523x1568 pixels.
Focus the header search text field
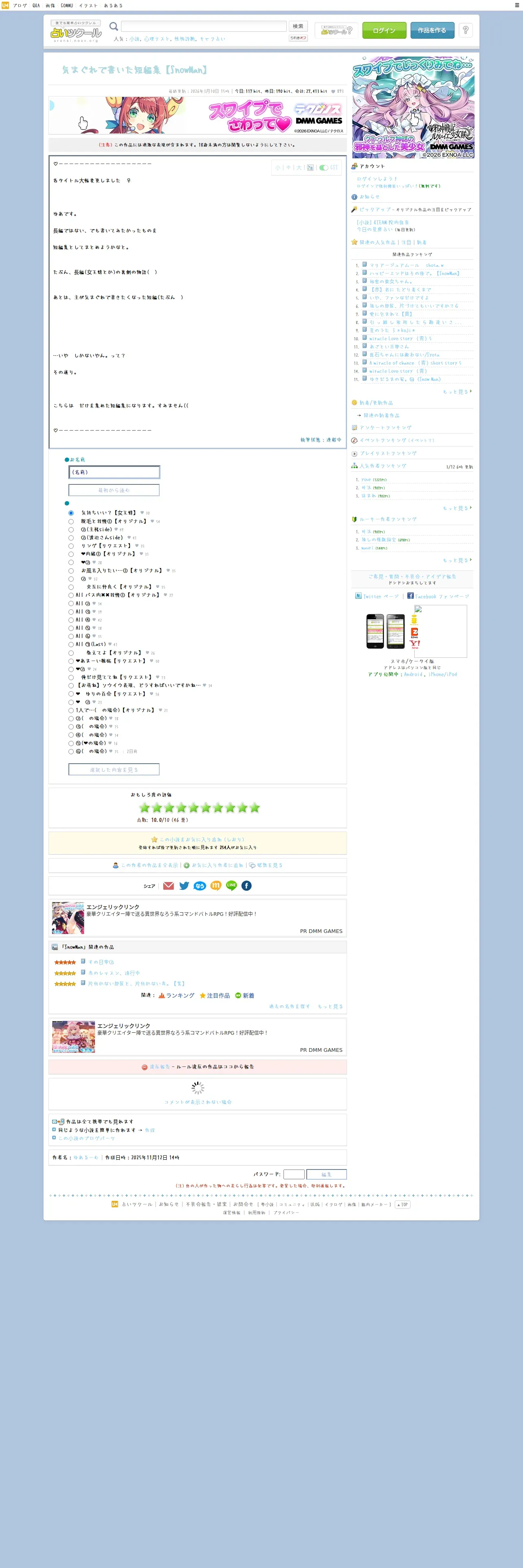[204, 26]
